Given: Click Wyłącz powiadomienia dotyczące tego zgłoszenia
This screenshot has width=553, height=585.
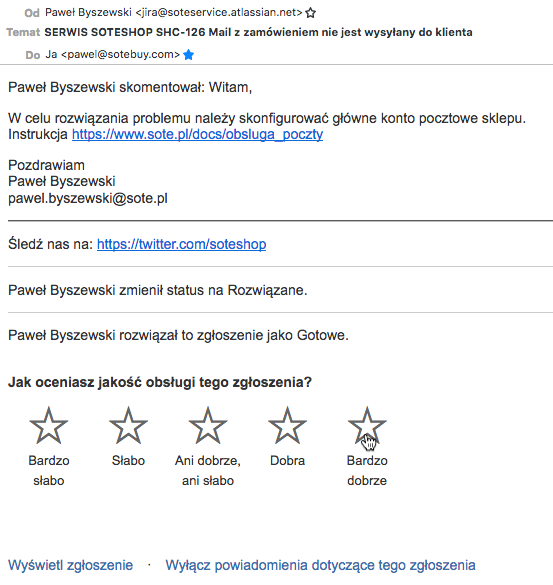Looking at the screenshot, I should (x=321, y=565).
